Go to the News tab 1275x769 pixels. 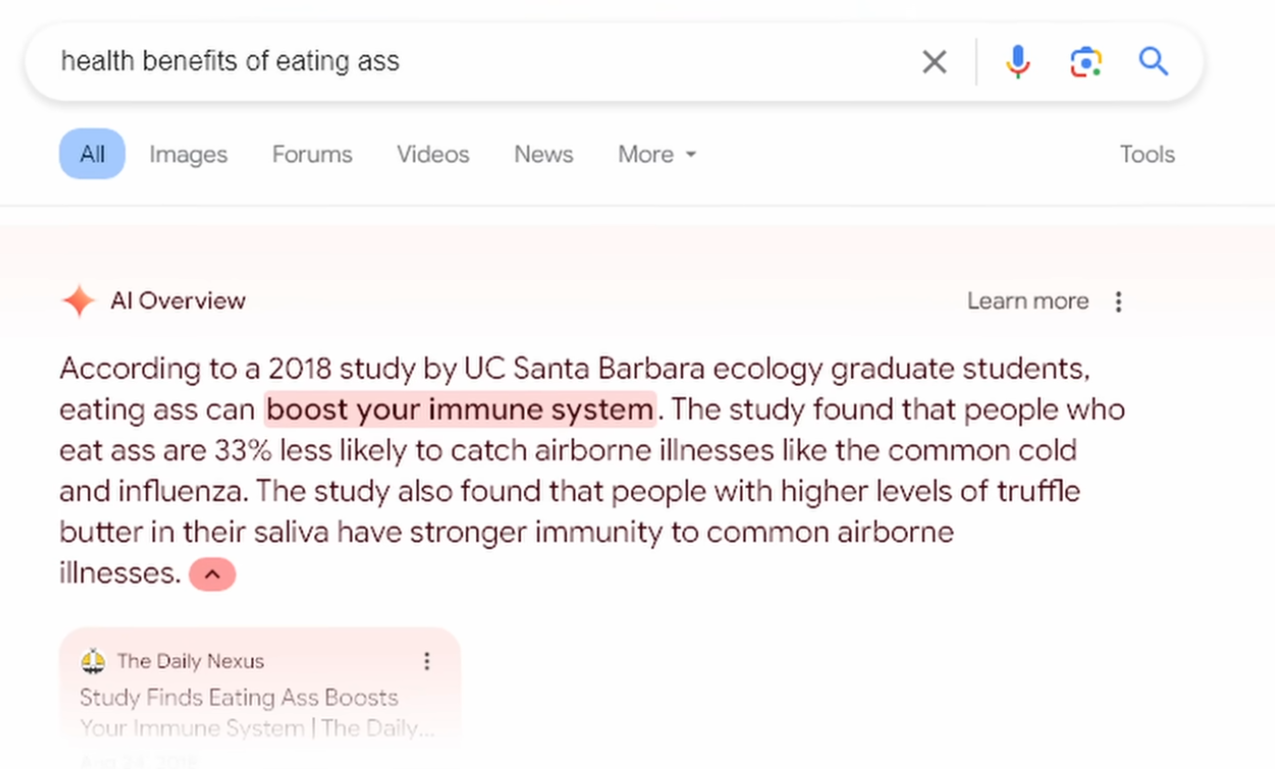coord(543,154)
